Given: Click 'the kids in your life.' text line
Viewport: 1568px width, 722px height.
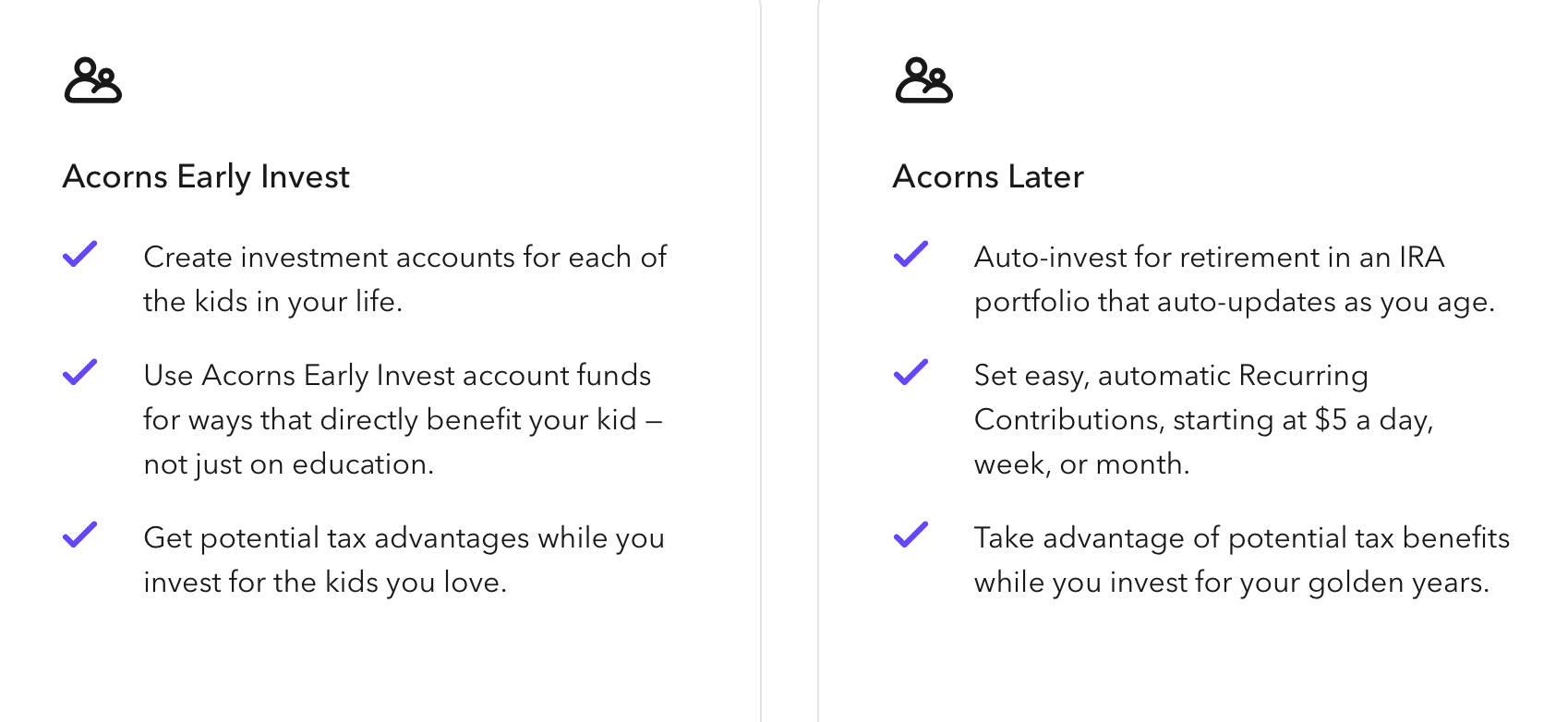Looking at the screenshot, I should [272, 302].
